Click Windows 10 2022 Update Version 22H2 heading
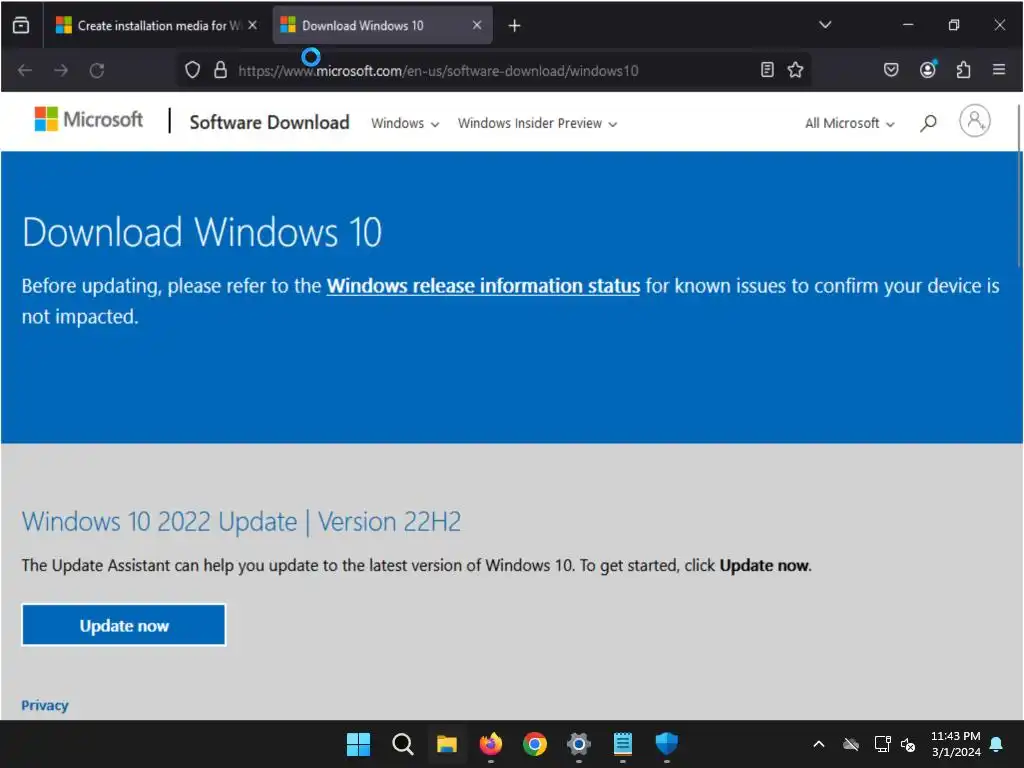The width and height of the screenshot is (1024, 768). (241, 522)
